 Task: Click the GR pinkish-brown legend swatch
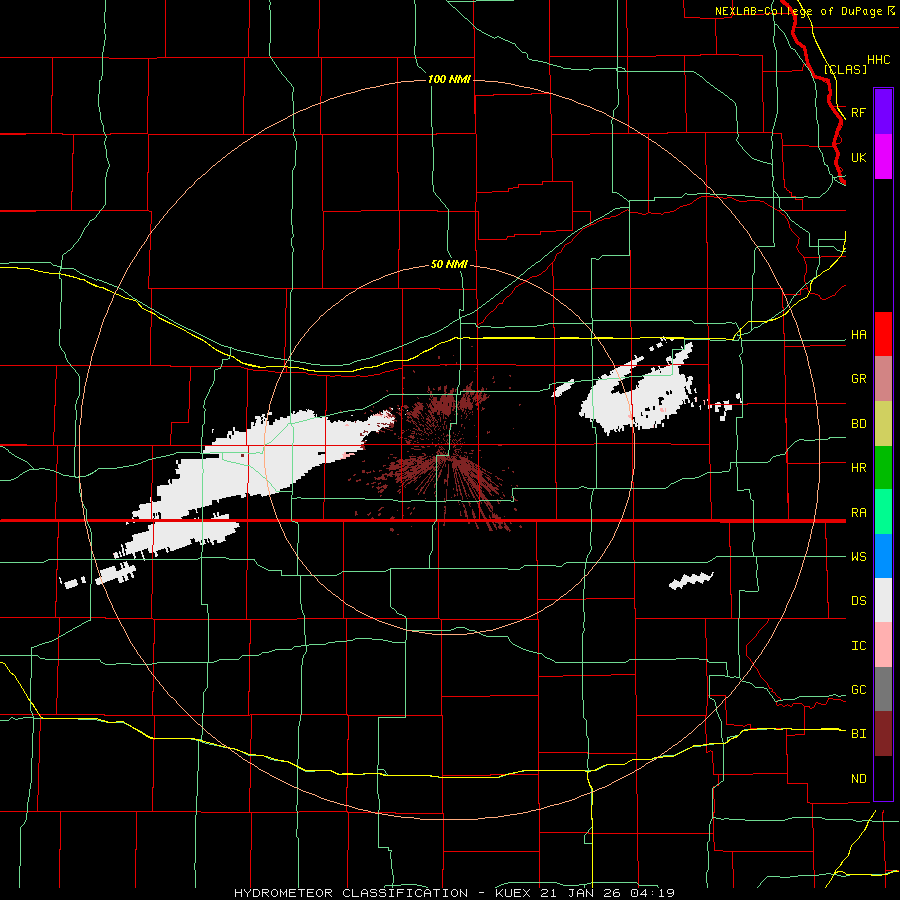pyautogui.click(x=883, y=379)
